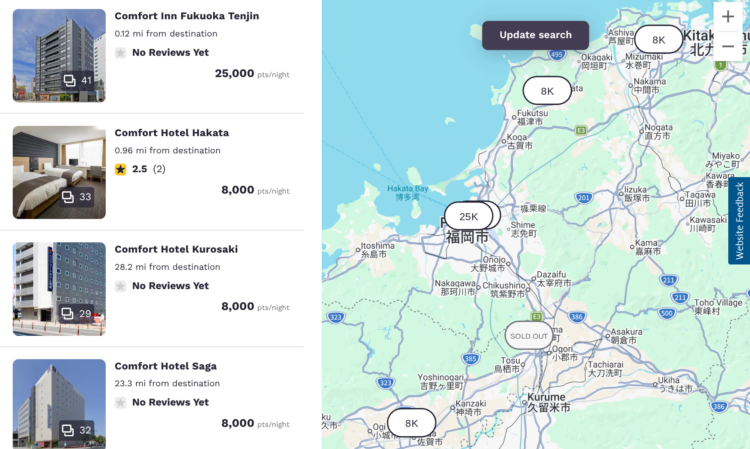Click the Nogata map label
Image resolution: width=750 pixels, height=449 pixels.
658,131
